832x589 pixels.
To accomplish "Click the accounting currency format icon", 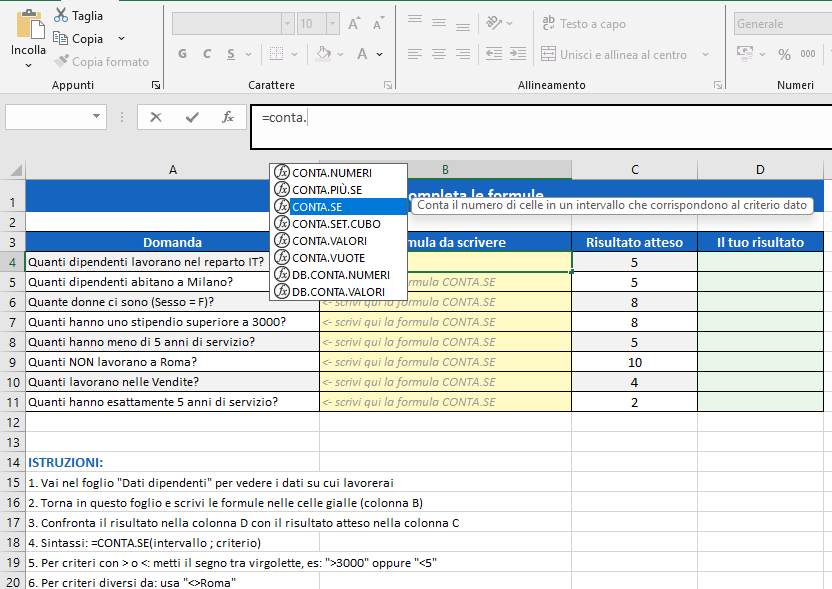I will 745,54.
